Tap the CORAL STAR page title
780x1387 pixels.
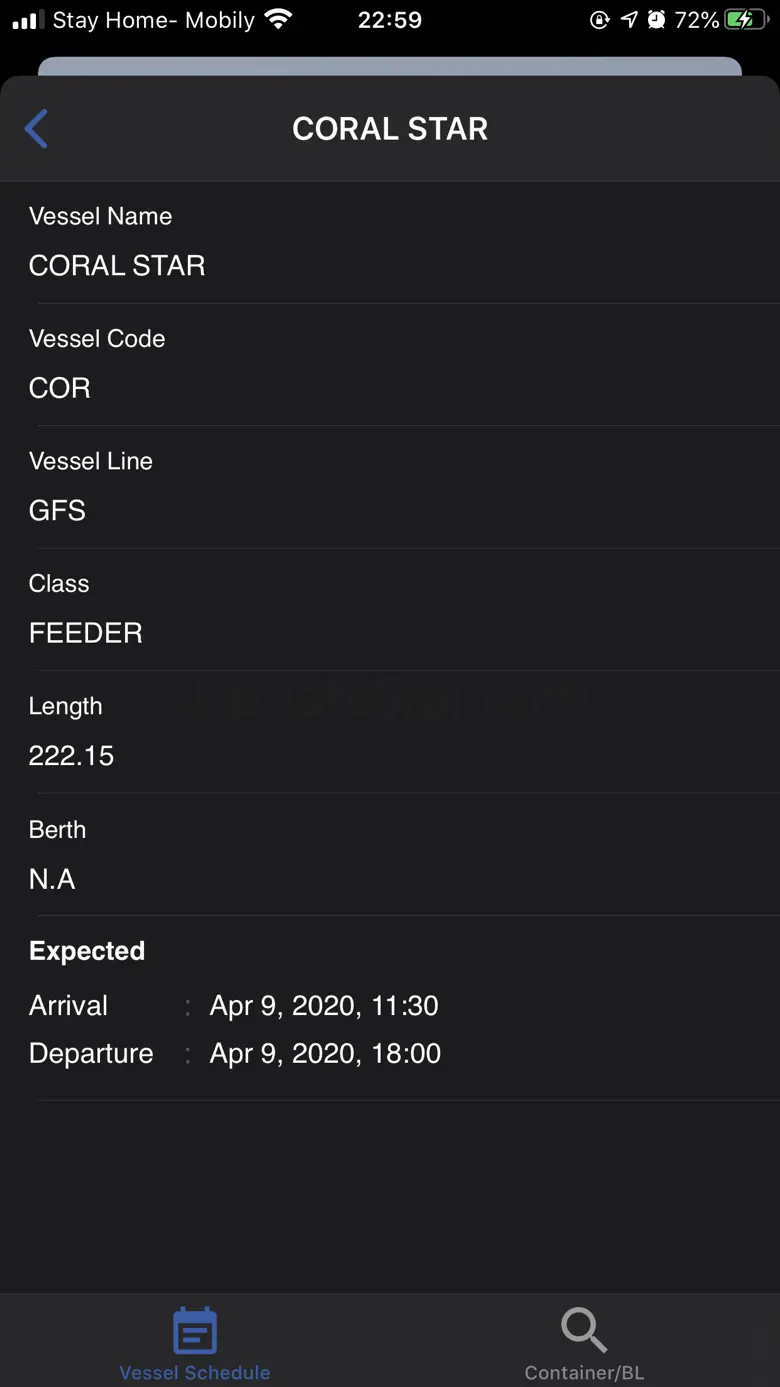coord(390,129)
